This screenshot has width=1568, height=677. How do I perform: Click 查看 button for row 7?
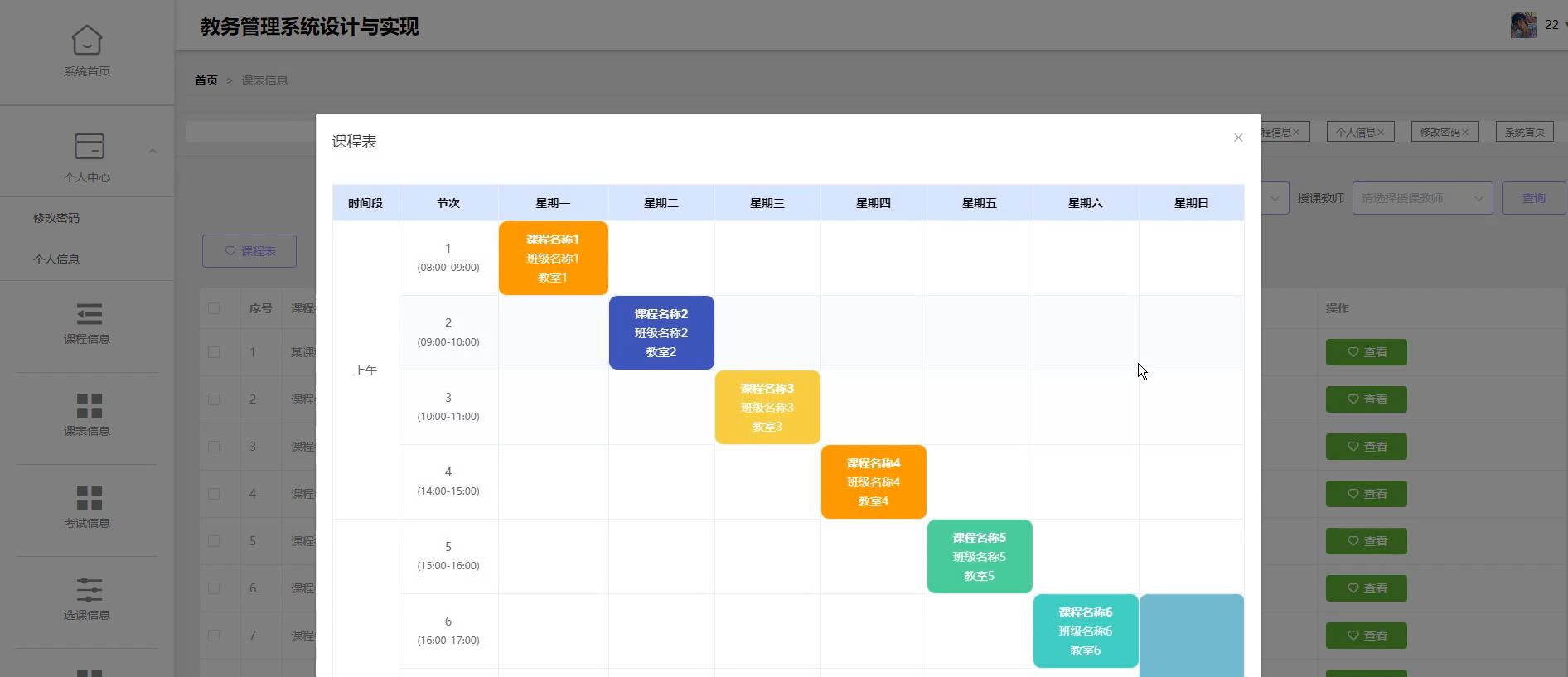pos(1366,636)
